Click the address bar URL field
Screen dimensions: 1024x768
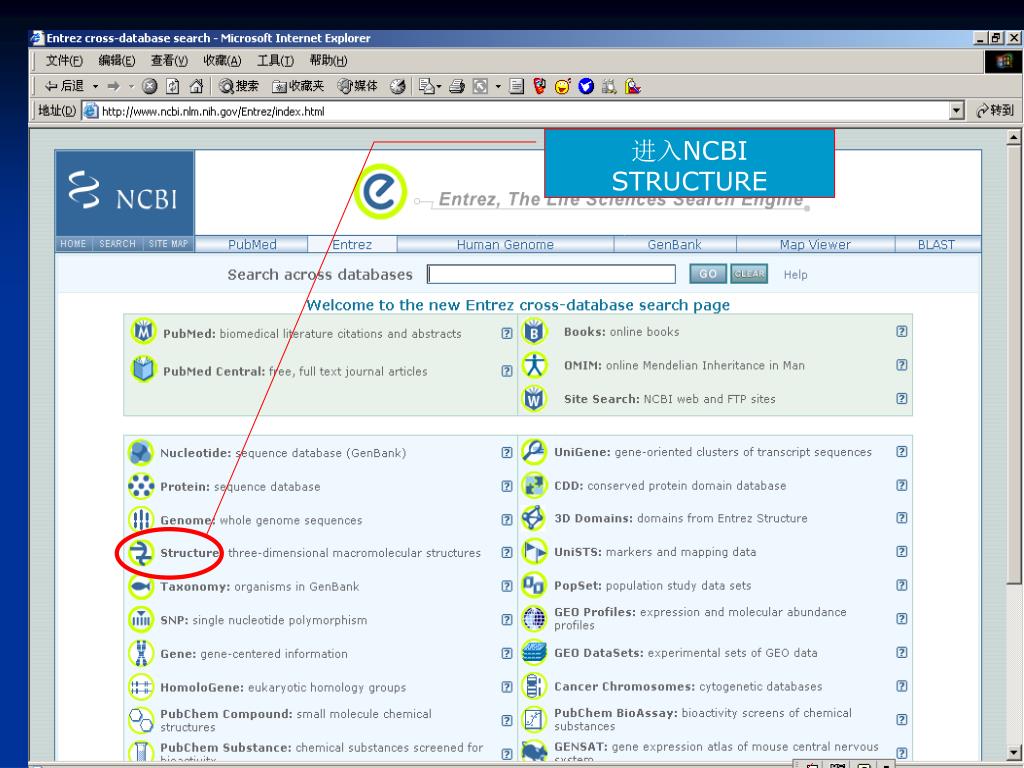click(515, 111)
